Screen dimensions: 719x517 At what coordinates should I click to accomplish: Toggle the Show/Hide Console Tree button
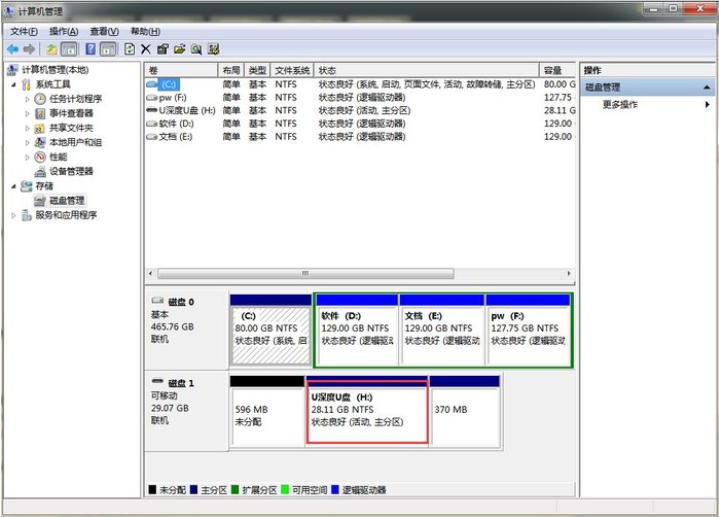(69, 49)
